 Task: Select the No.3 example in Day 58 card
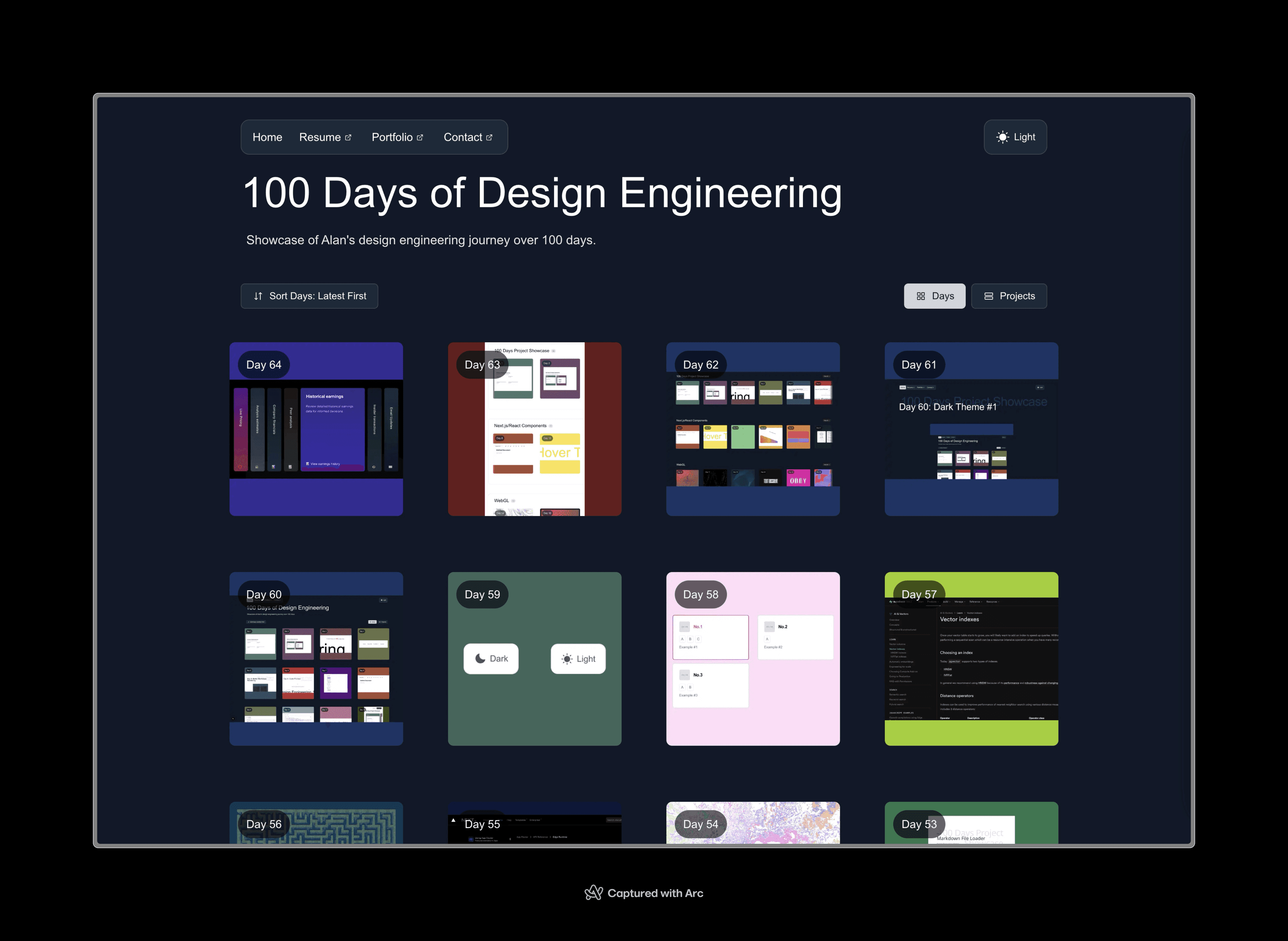(710, 686)
